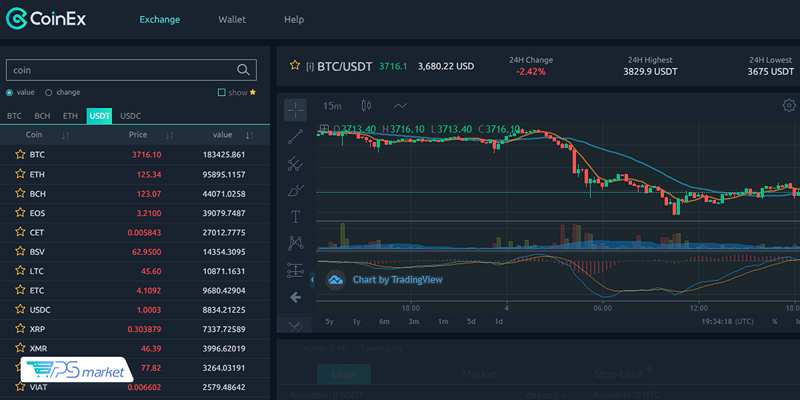This screenshot has width=800, height=400.
Task: Select the crosshair cursor tool
Action: coord(296,109)
